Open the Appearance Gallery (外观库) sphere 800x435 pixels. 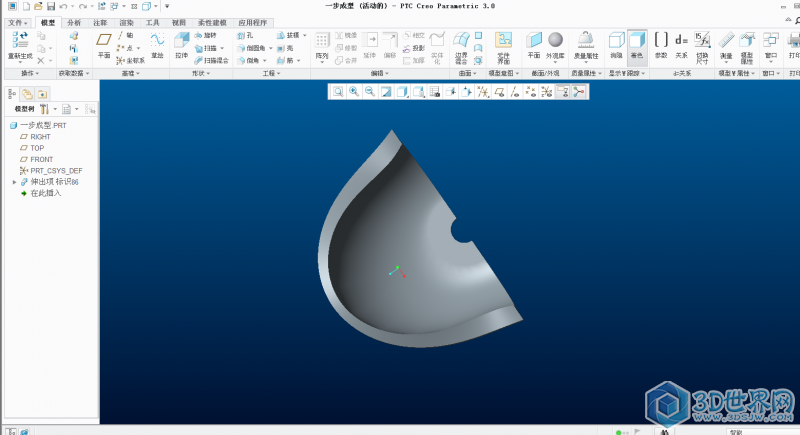click(x=555, y=45)
